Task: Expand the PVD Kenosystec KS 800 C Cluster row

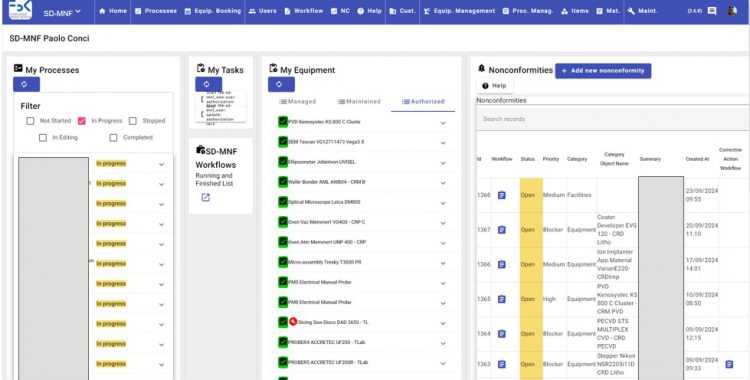Action: coord(443,123)
